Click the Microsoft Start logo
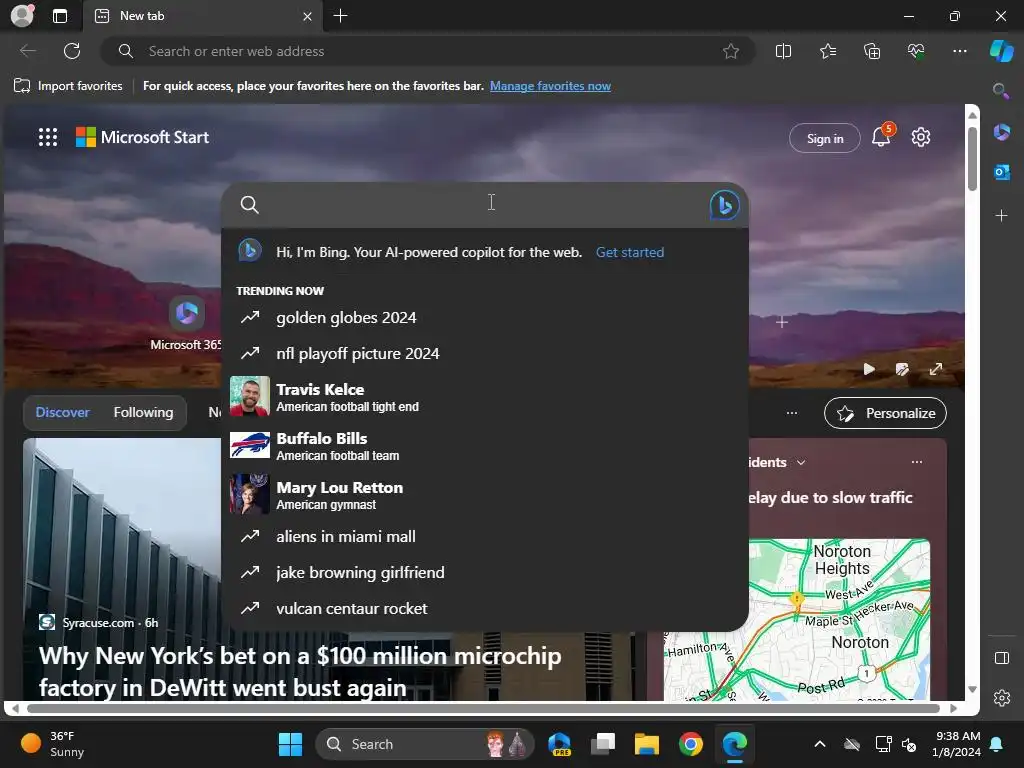 pyautogui.click(x=142, y=137)
